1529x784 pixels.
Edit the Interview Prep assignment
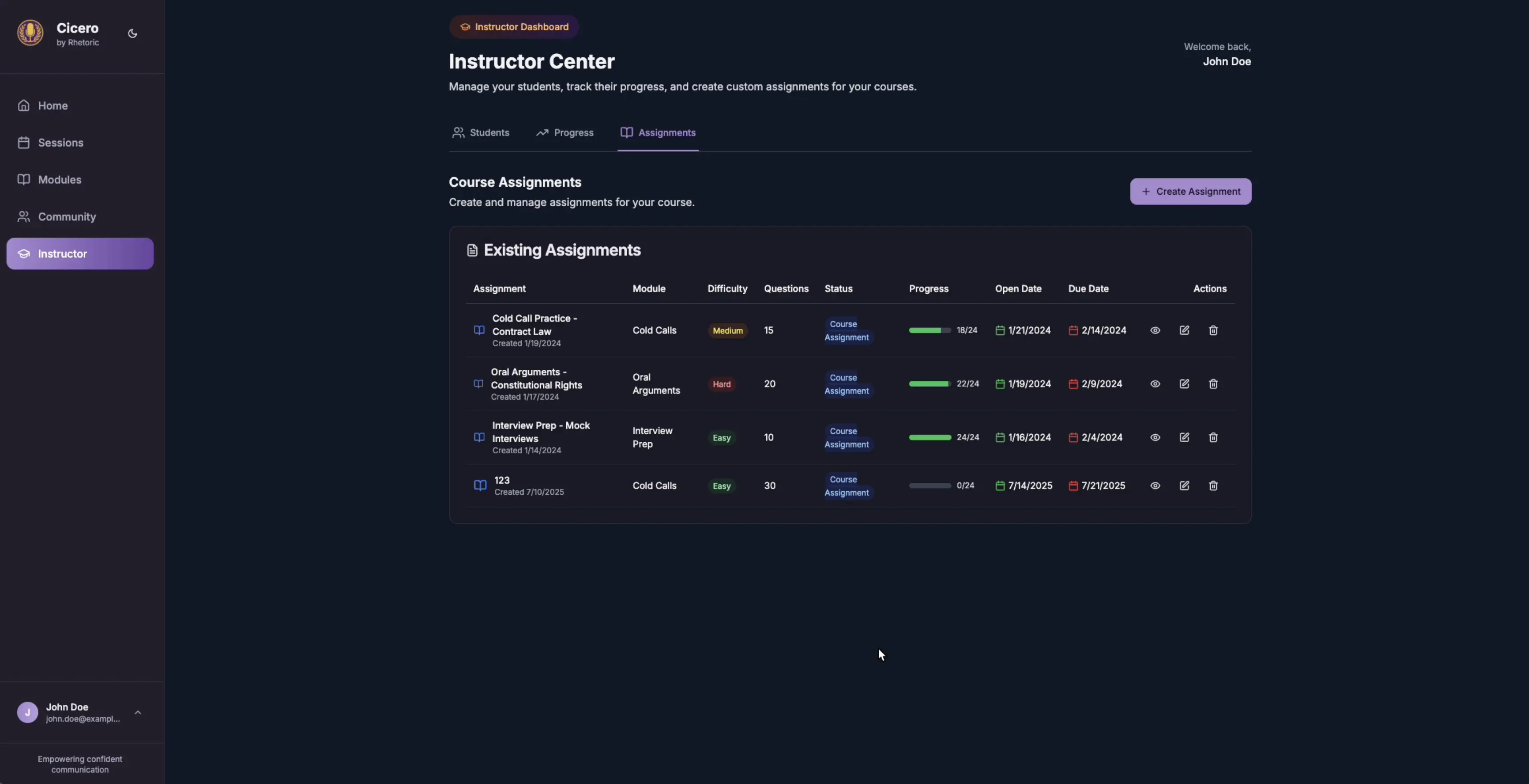coord(1184,437)
